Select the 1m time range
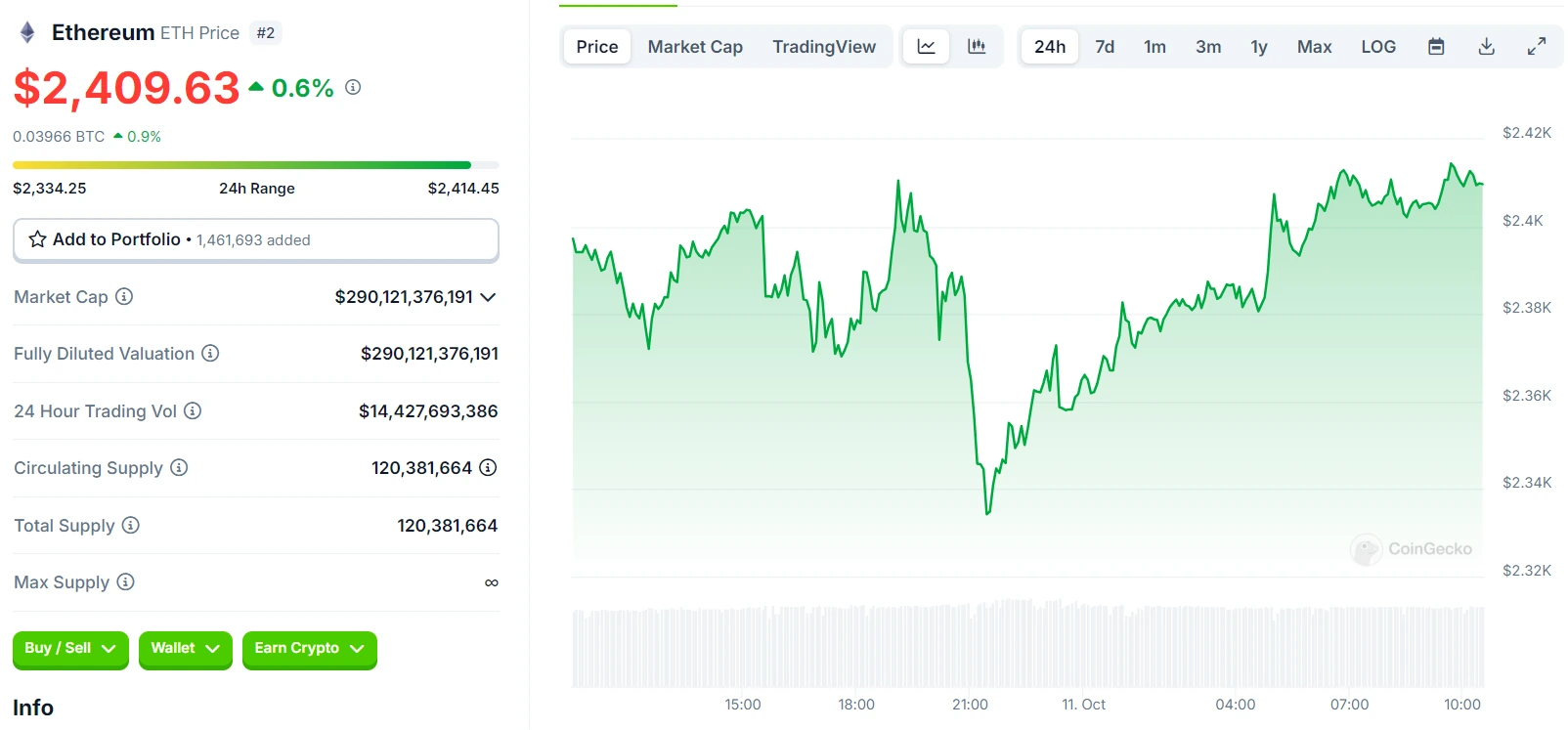The height and width of the screenshot is (730, 1568). (1154, 46)
